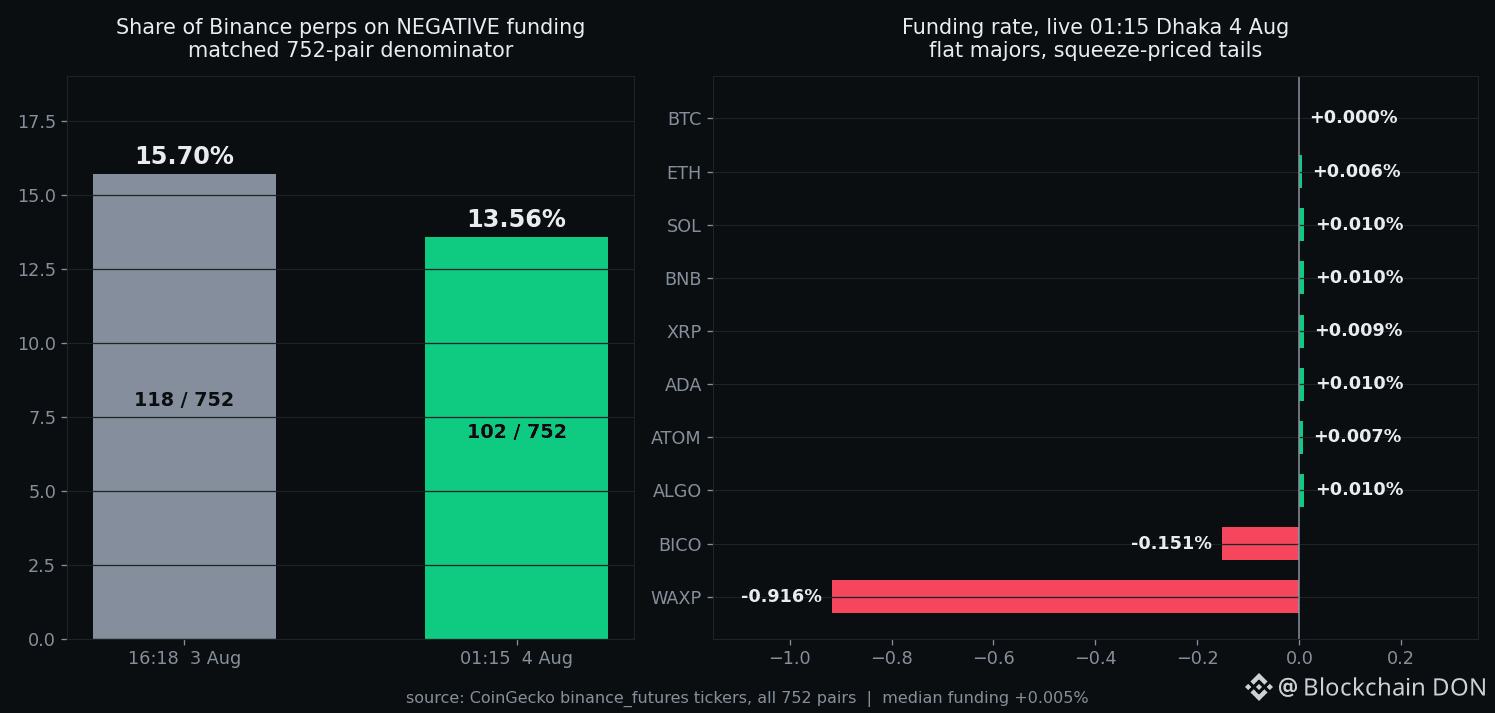Click the "+0.009%" XRP funding value
Image resolution: width=1495 pixels, height=713 pixels.
1359,331
